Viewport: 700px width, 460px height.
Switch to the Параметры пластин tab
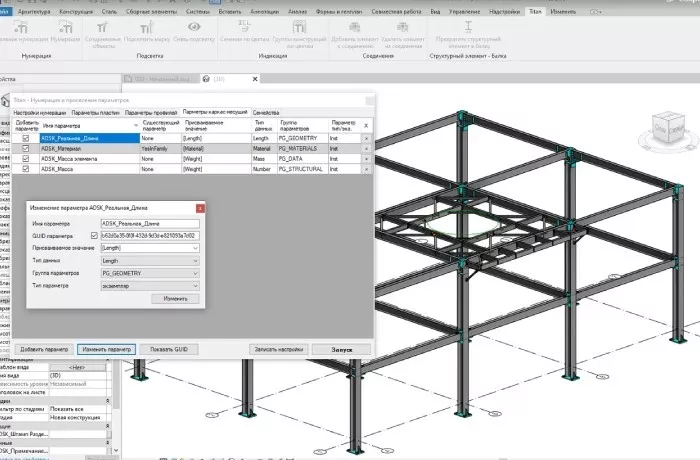point(98,112)
